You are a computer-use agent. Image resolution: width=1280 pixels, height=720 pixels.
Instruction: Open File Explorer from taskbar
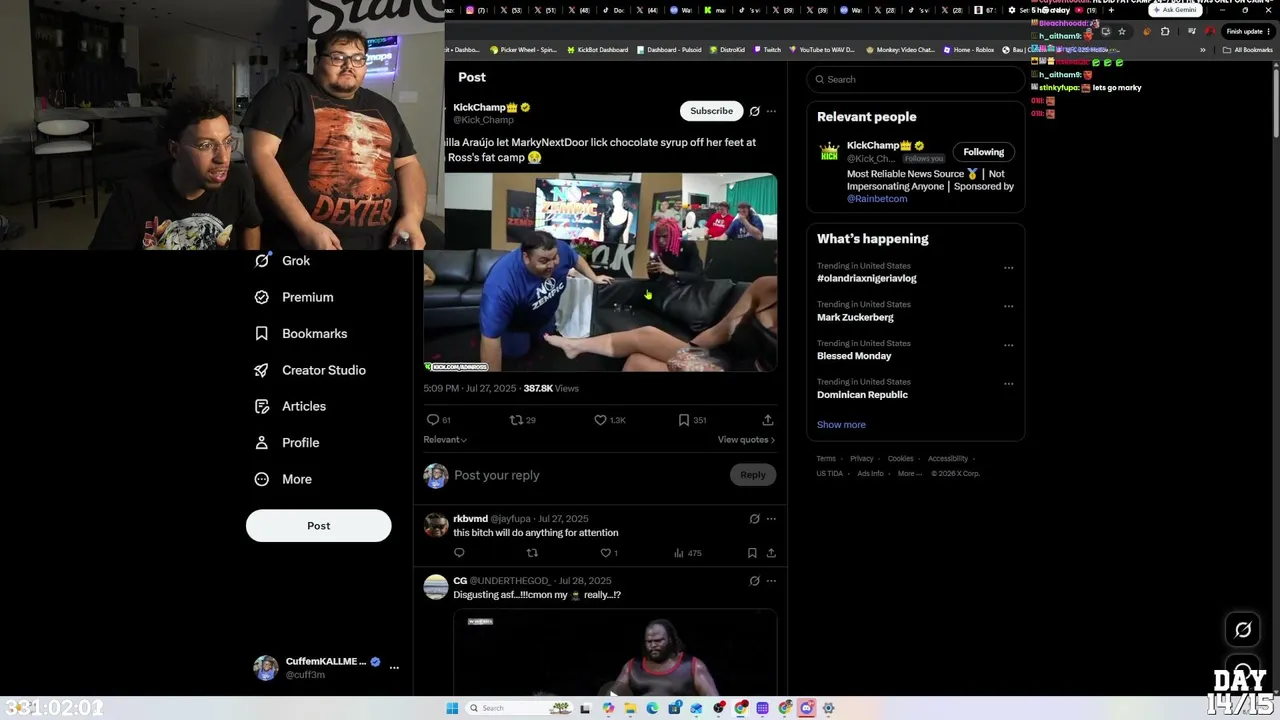[630, 708]
